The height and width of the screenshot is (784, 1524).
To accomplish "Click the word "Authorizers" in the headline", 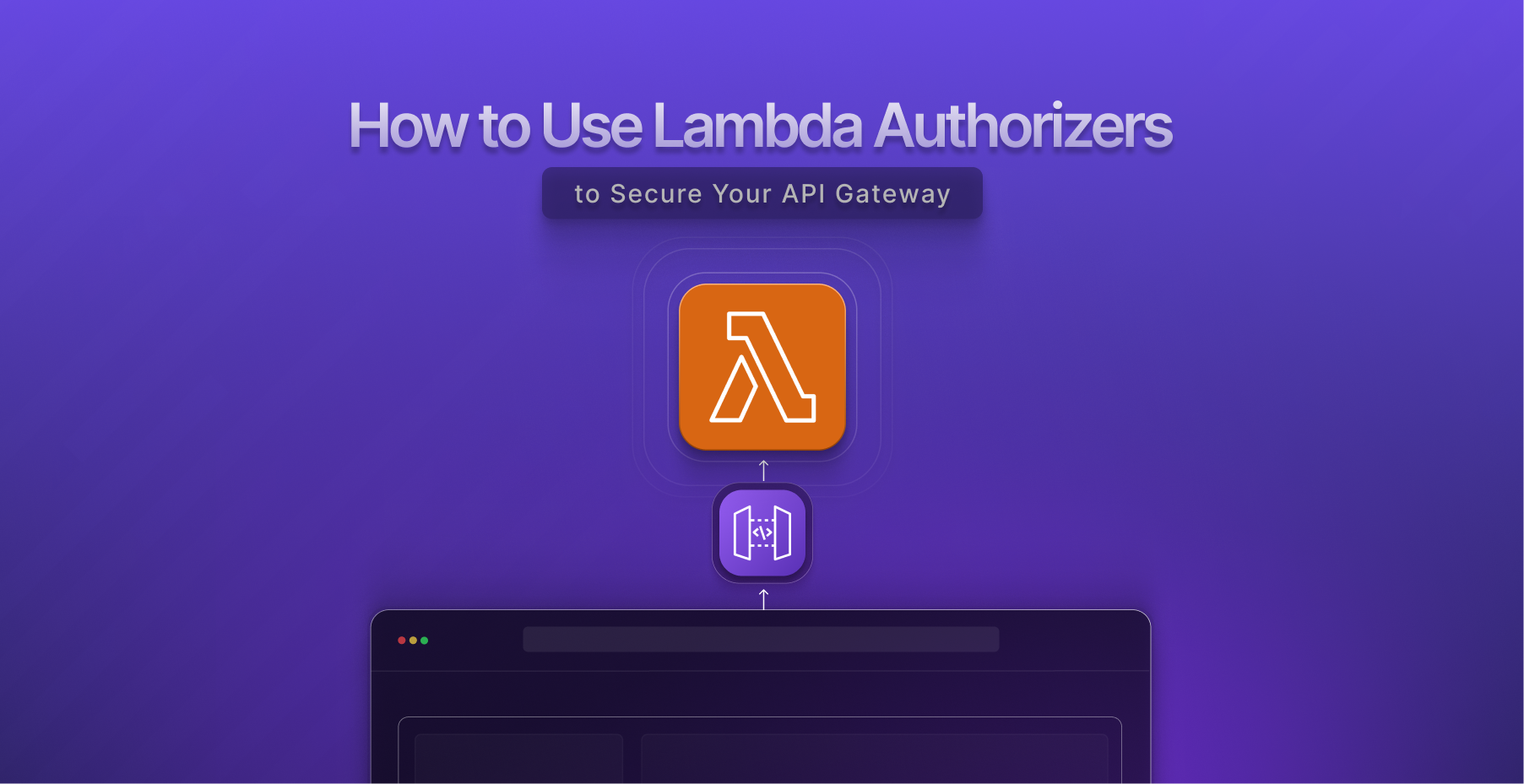I will coord(1023,126).
